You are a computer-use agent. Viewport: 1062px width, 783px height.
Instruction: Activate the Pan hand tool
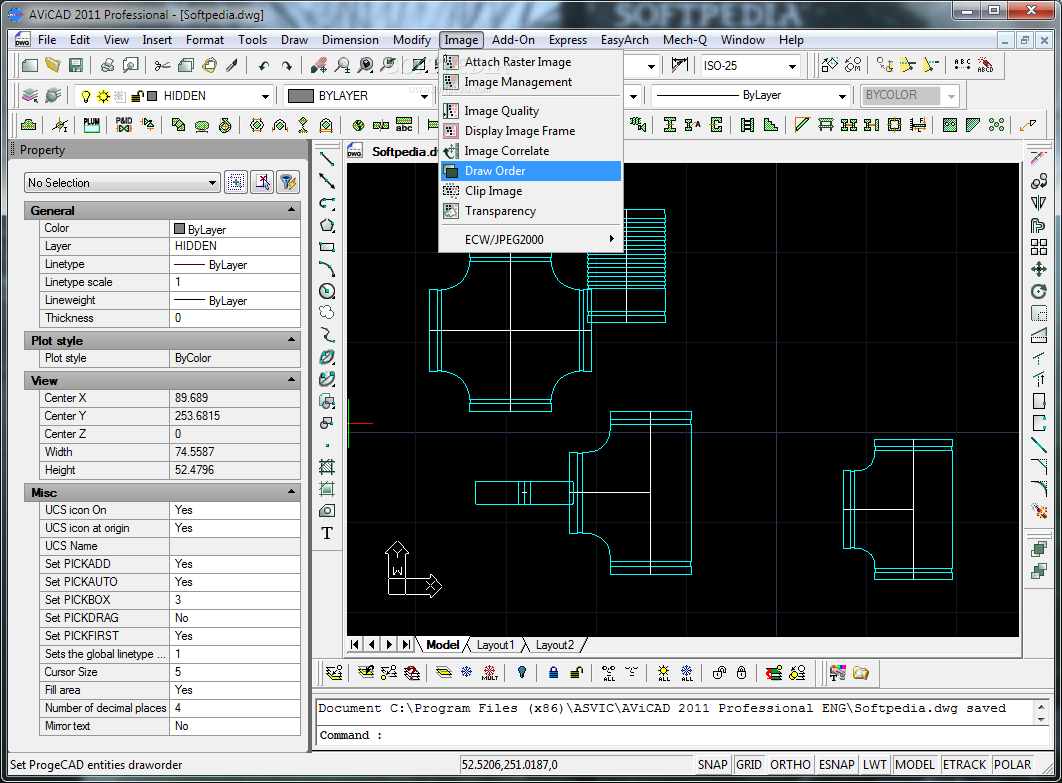click(318, 66)
